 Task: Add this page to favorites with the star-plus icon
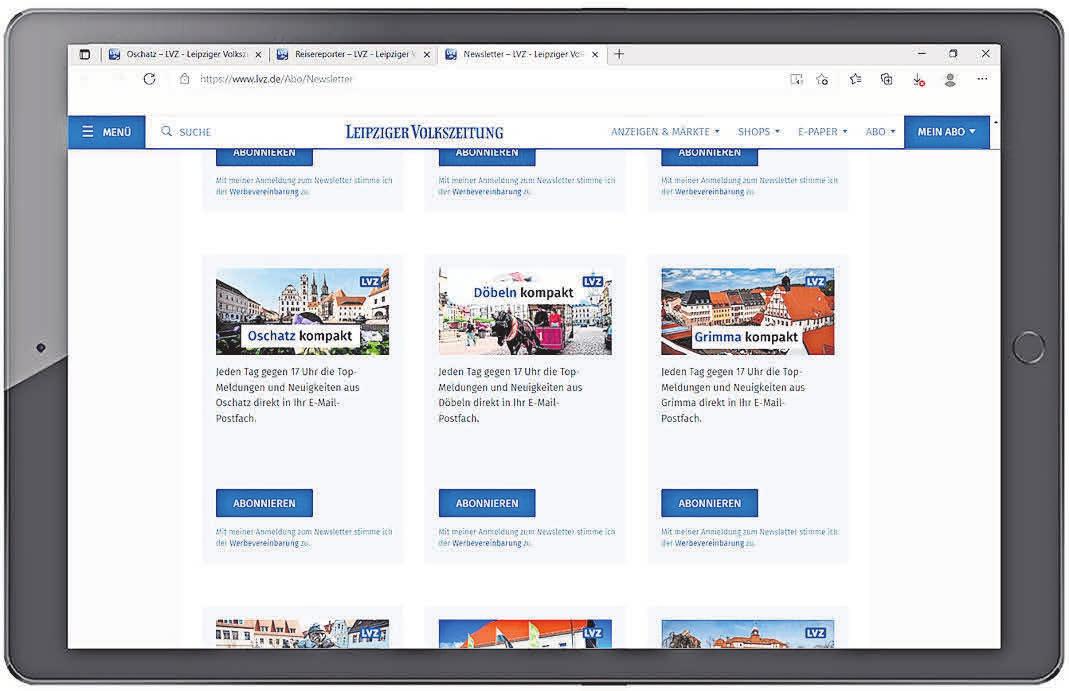(823, 80)
